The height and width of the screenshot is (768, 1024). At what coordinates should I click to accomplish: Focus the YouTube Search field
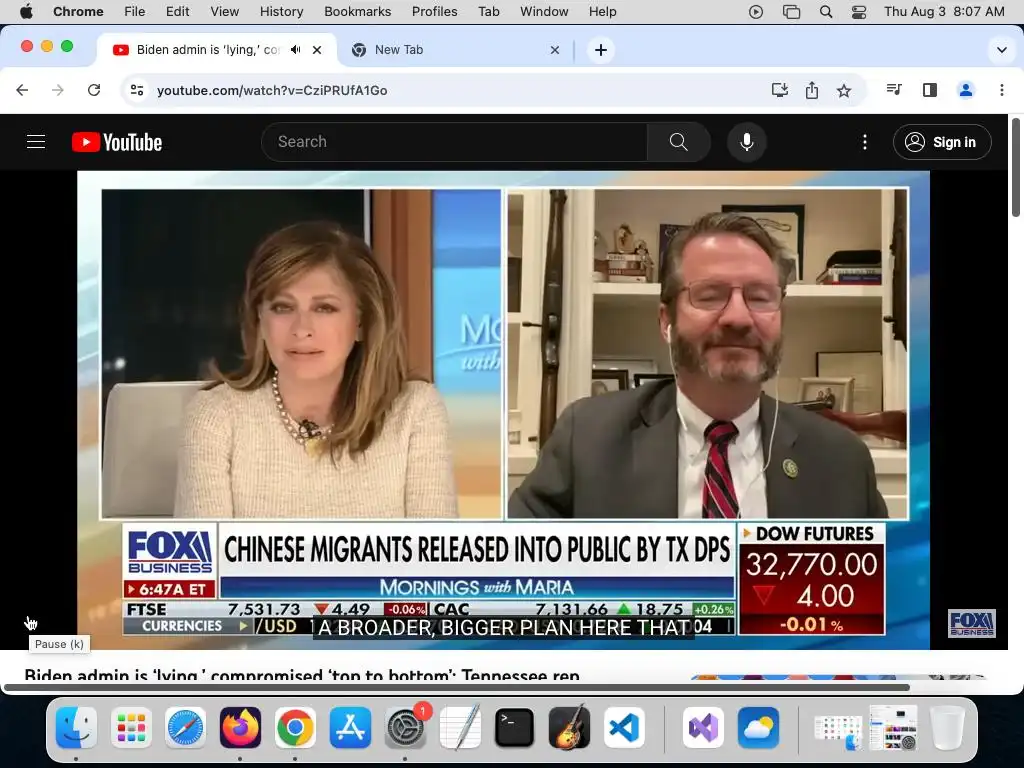pyautogui.click(x=455, y=142)
